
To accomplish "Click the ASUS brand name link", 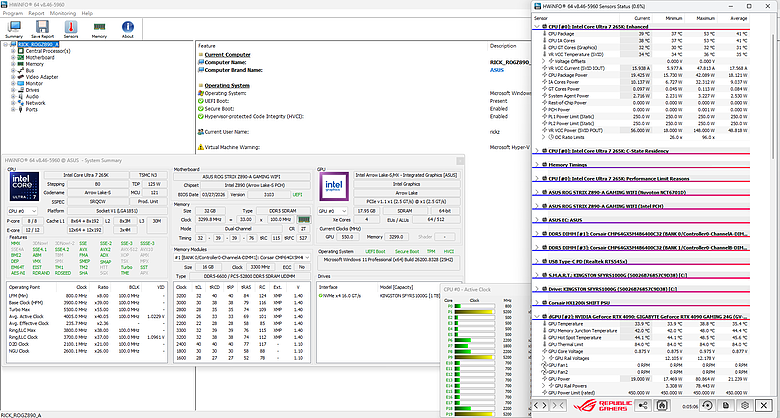I will click(496, 70).
